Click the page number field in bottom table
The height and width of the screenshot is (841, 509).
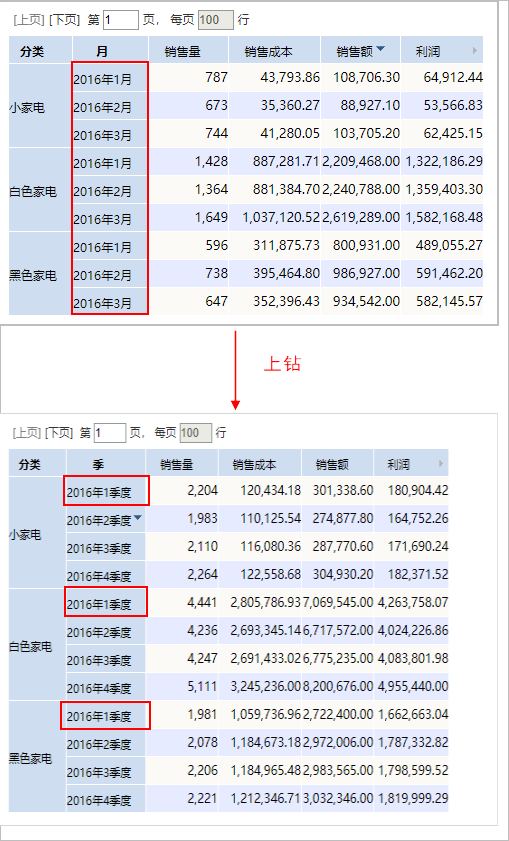[x=110, y=432]
